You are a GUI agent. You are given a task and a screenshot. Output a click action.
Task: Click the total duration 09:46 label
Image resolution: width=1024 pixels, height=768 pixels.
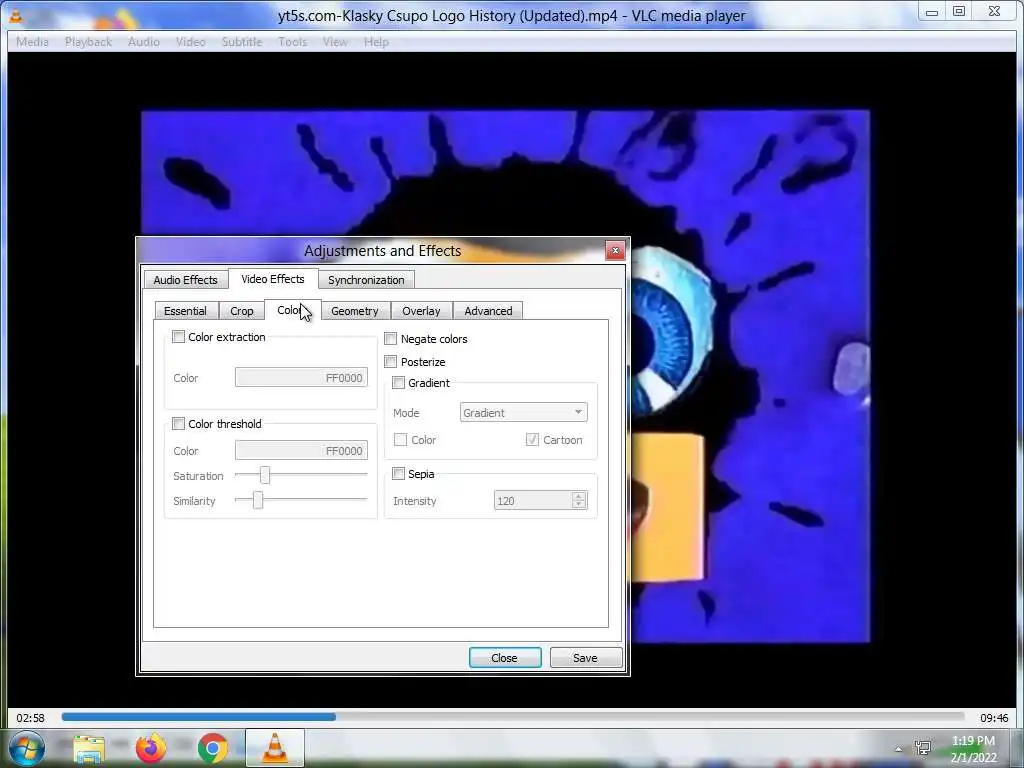[994, 718]
